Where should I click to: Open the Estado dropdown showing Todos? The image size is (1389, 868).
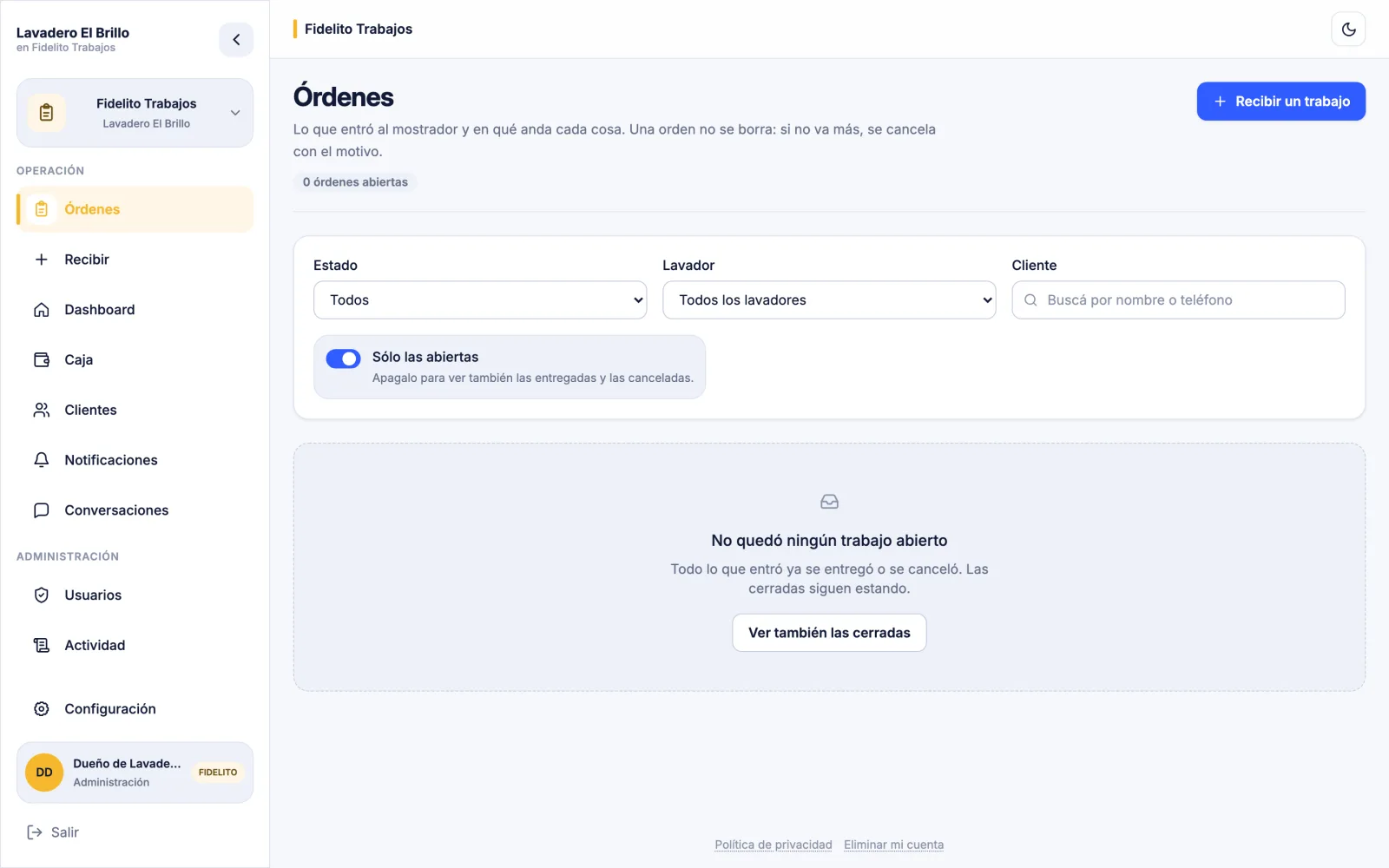(x=480, y=300)
